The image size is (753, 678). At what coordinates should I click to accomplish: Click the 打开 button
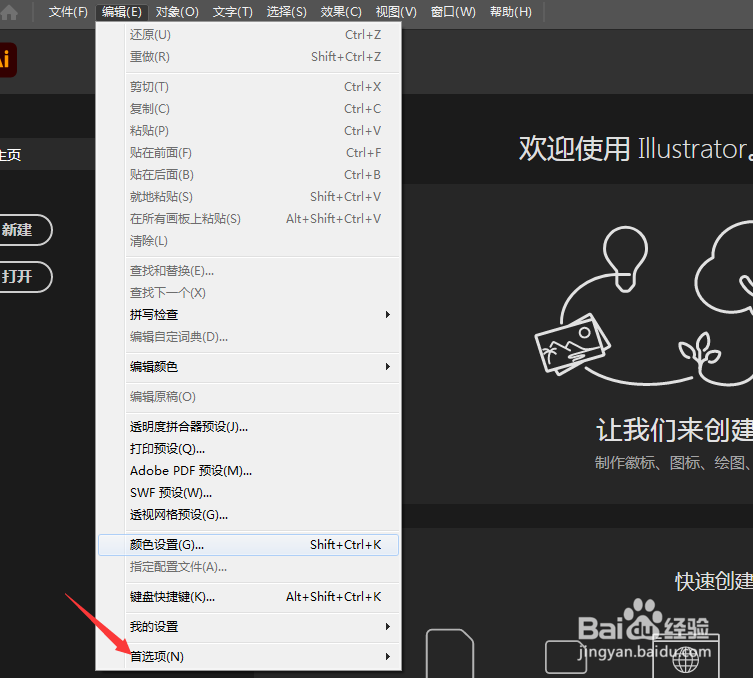(25, 277)
